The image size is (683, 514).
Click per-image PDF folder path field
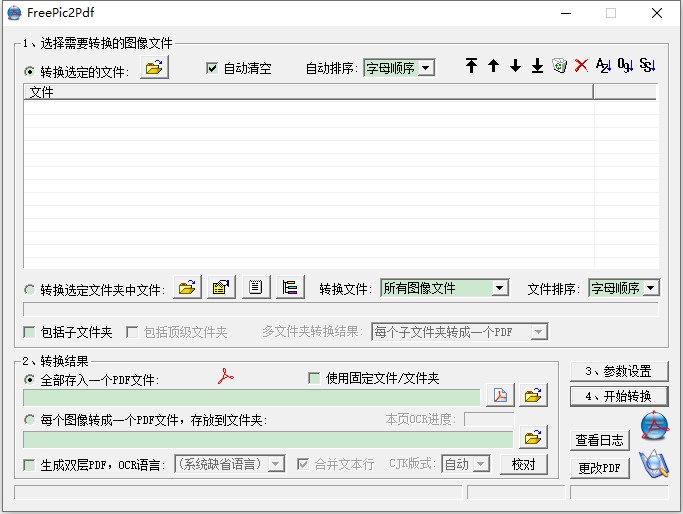click(268, 440)
